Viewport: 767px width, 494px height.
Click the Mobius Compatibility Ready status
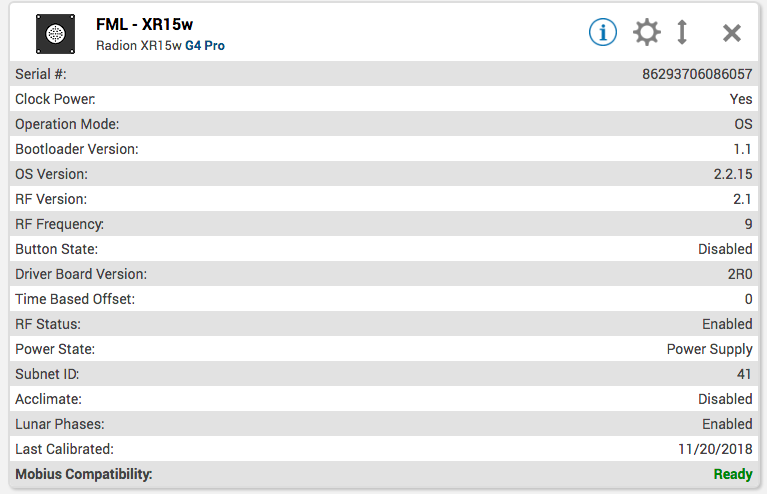(x=733, y=474)
